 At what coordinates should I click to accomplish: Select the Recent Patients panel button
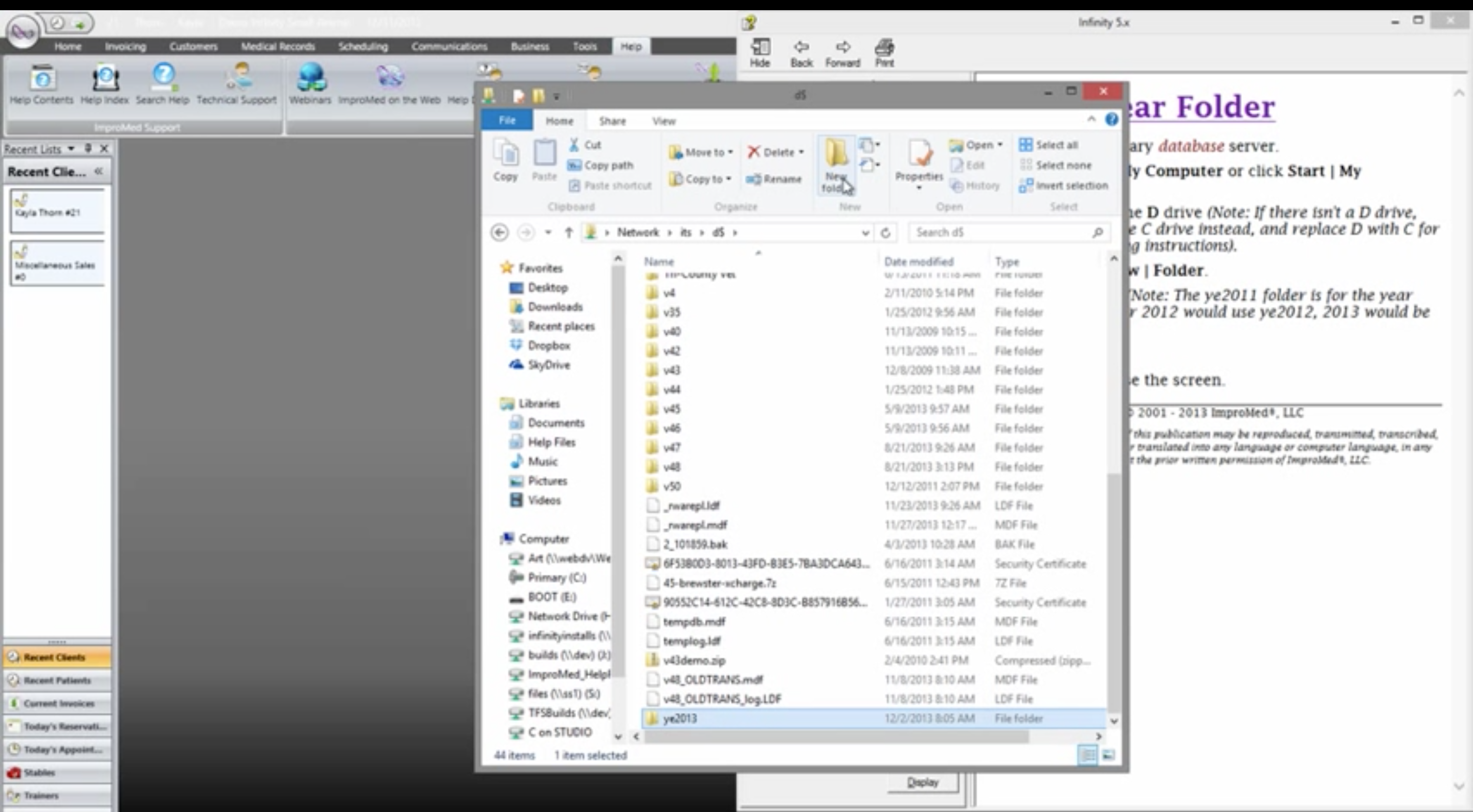coord(57,681)
